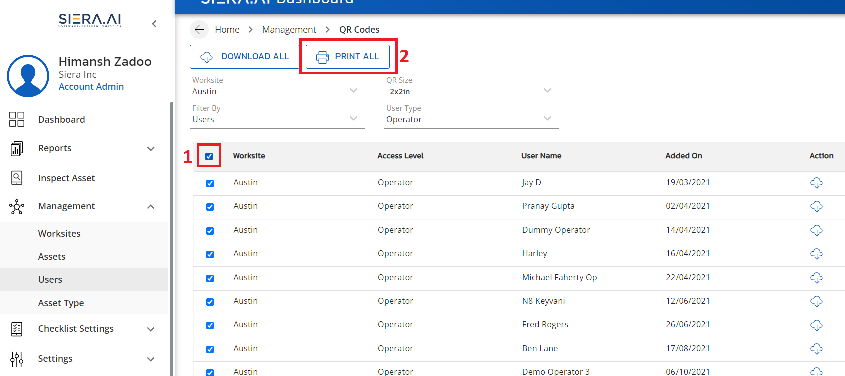
Task: Click the Settings sliders icon
Action: [17, 359]
